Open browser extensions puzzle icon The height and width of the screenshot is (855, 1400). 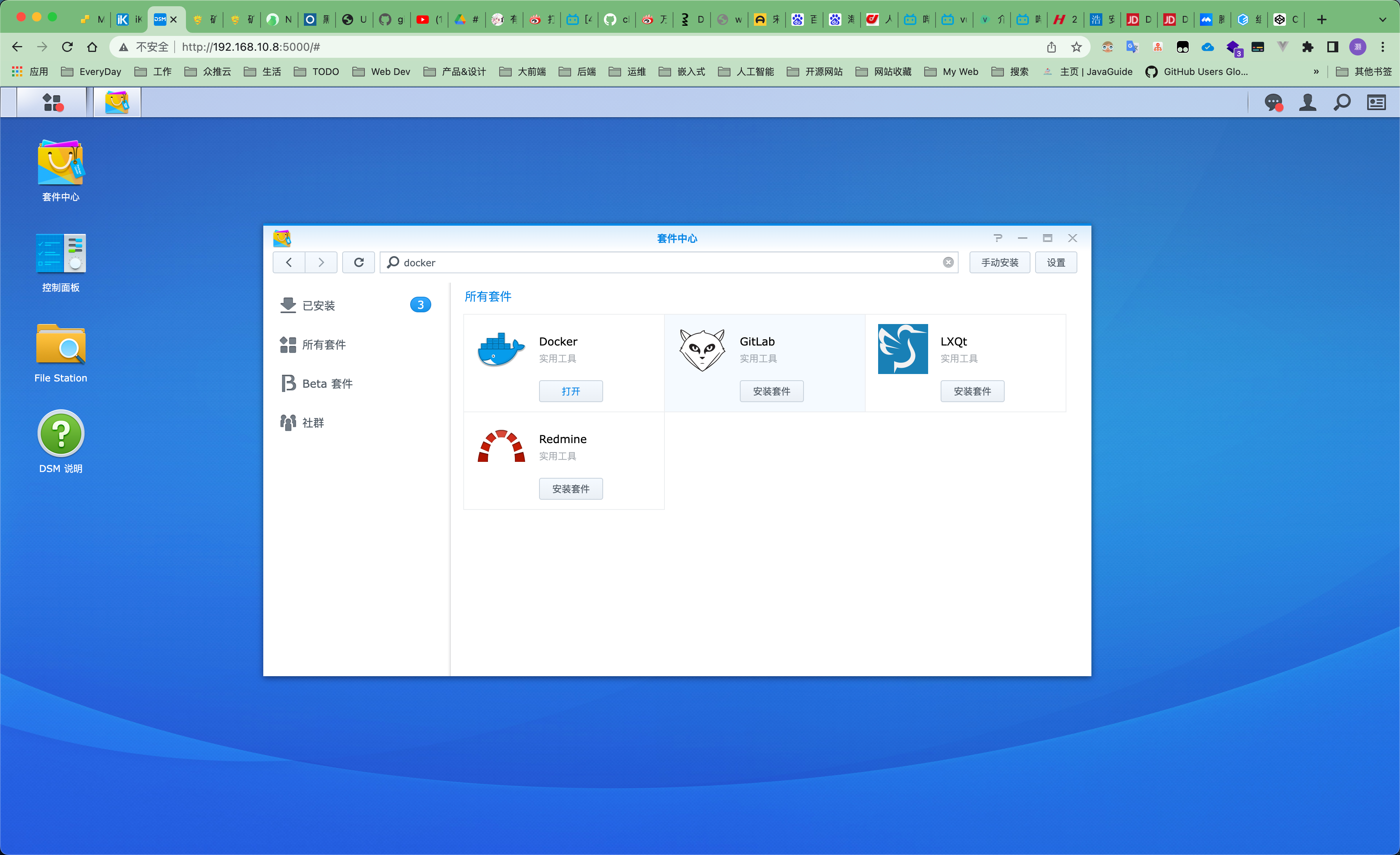point(1307,47)
